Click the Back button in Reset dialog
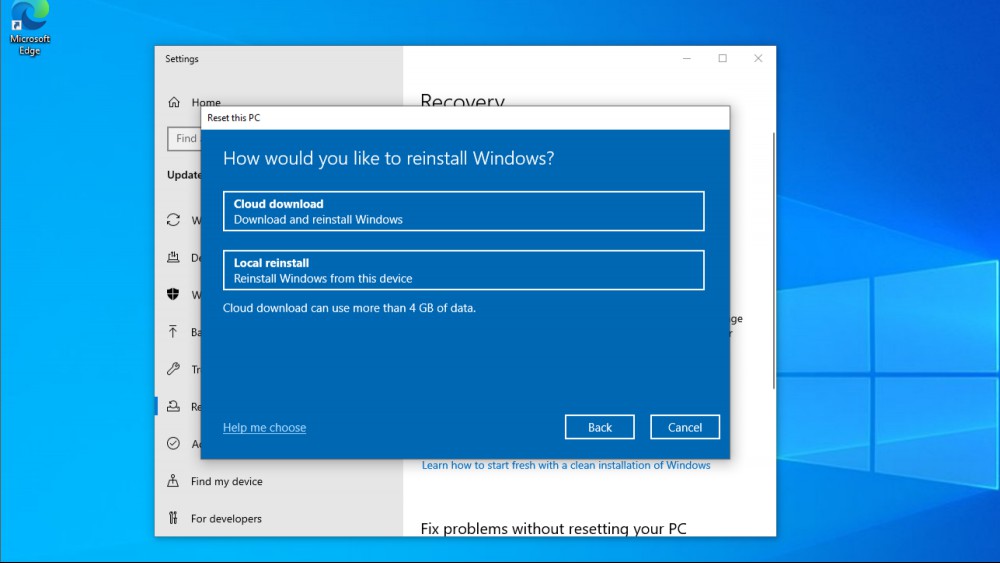 coord(599,427)
